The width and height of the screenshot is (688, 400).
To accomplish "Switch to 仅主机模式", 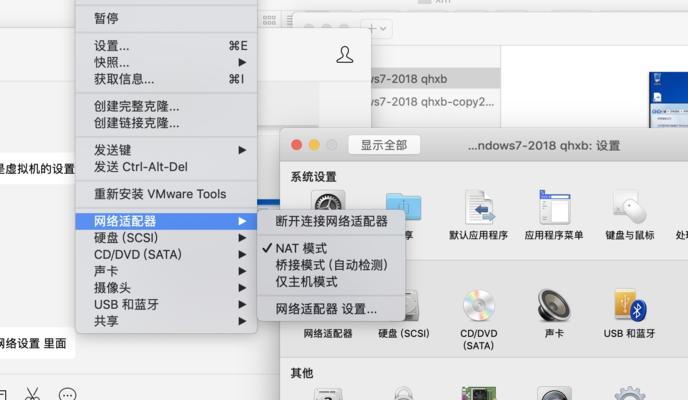I will 331,282.
